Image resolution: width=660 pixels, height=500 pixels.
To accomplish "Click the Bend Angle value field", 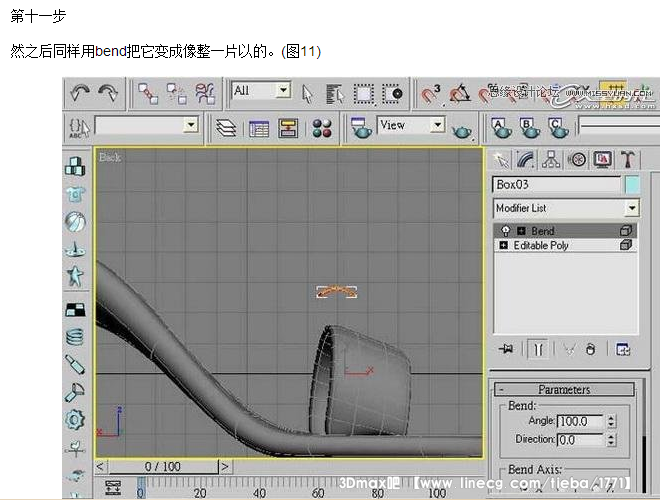I will pos(580,421).
